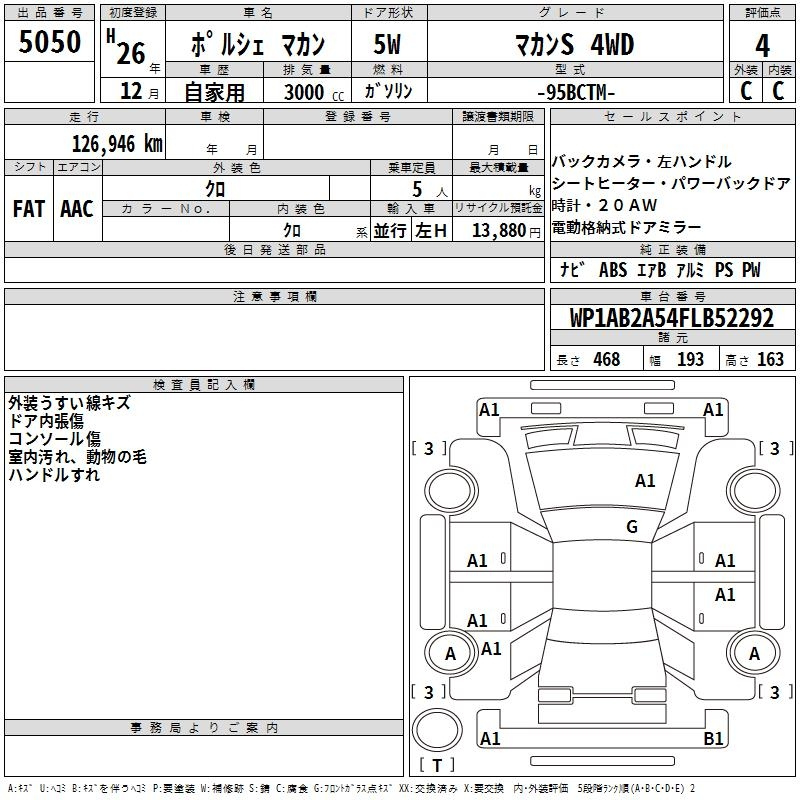Screen dimensions: 800x800
Task: Select the grade text マカンS 4WD
Action: pos(574,45)
